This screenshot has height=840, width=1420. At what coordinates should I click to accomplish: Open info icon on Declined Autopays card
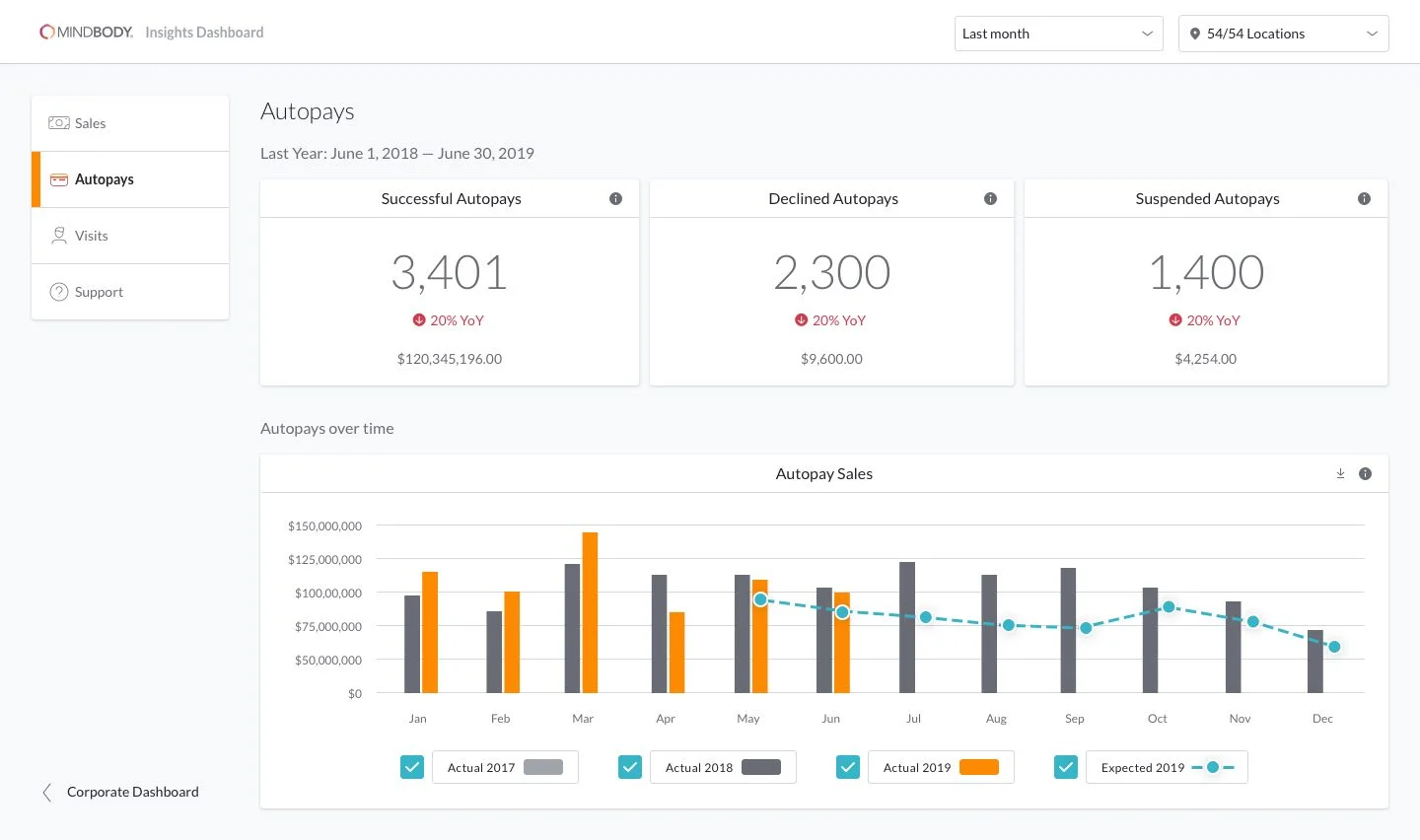point(990,198)
